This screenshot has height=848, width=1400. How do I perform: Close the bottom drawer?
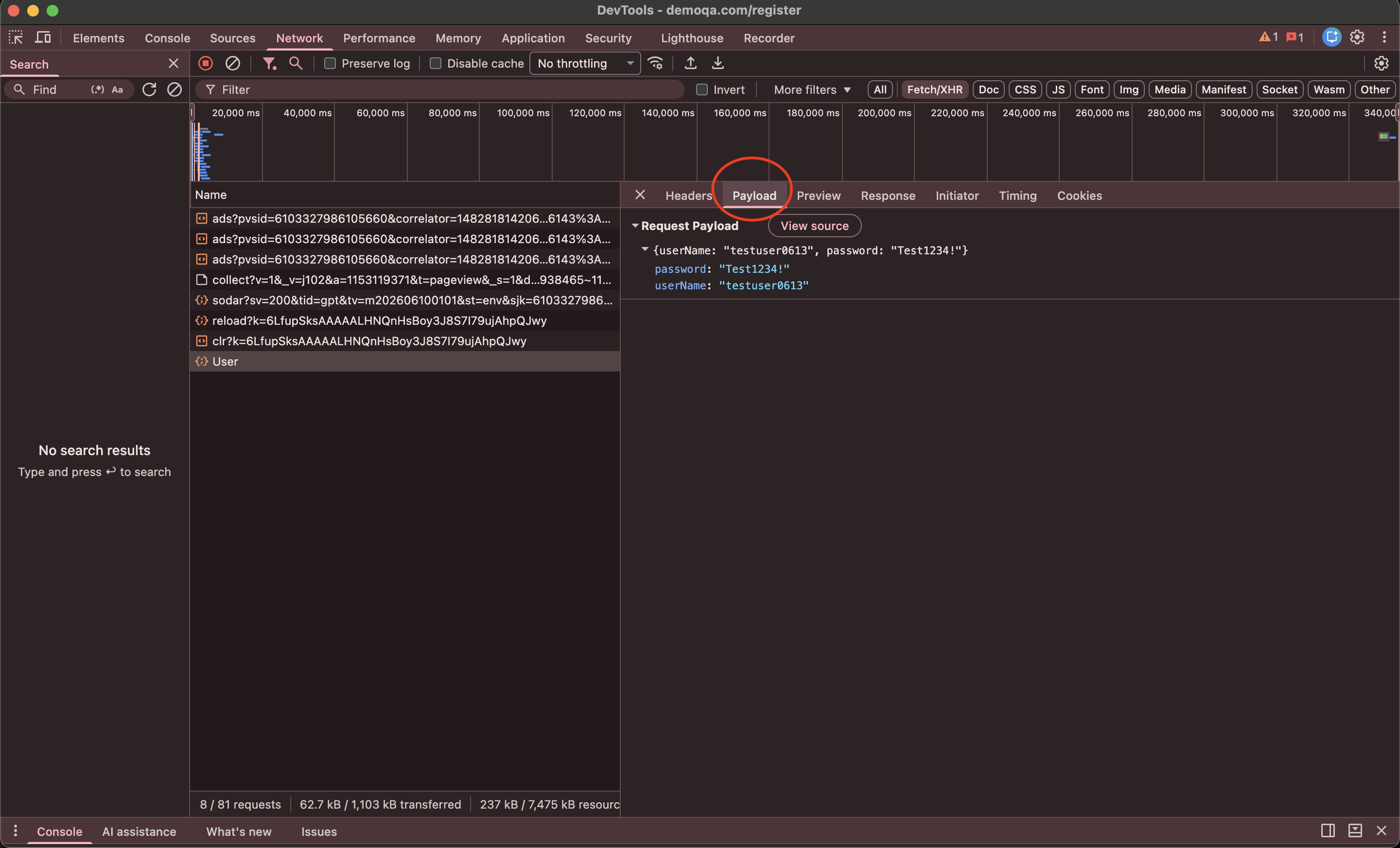click(1381, 831)
